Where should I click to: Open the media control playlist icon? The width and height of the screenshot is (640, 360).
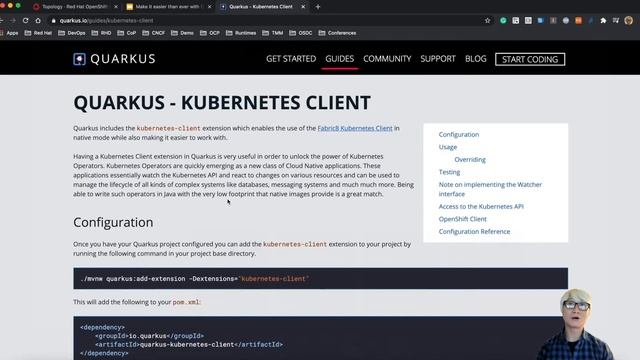[616, 20]
